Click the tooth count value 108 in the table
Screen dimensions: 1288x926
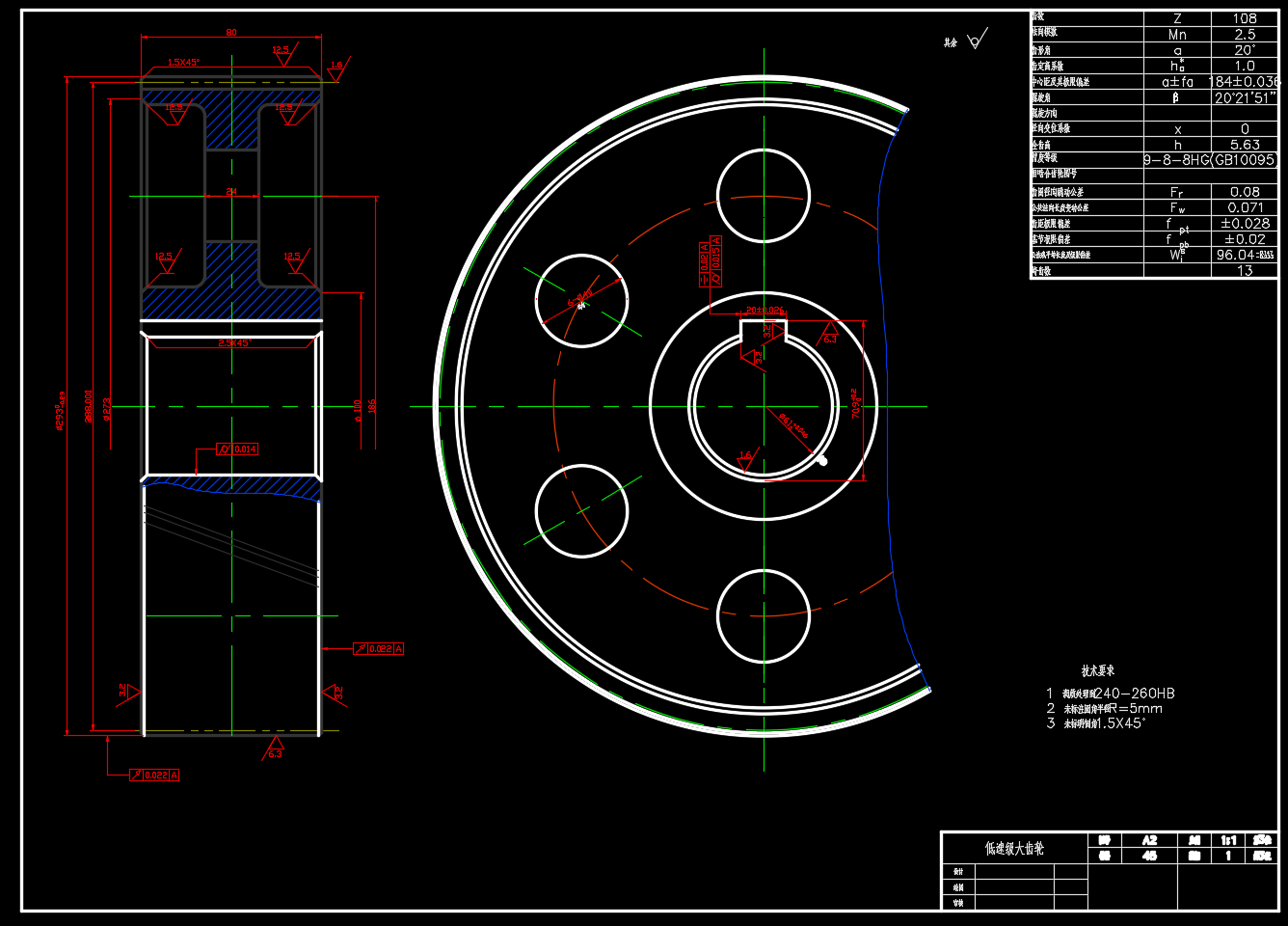(1245, 18)
